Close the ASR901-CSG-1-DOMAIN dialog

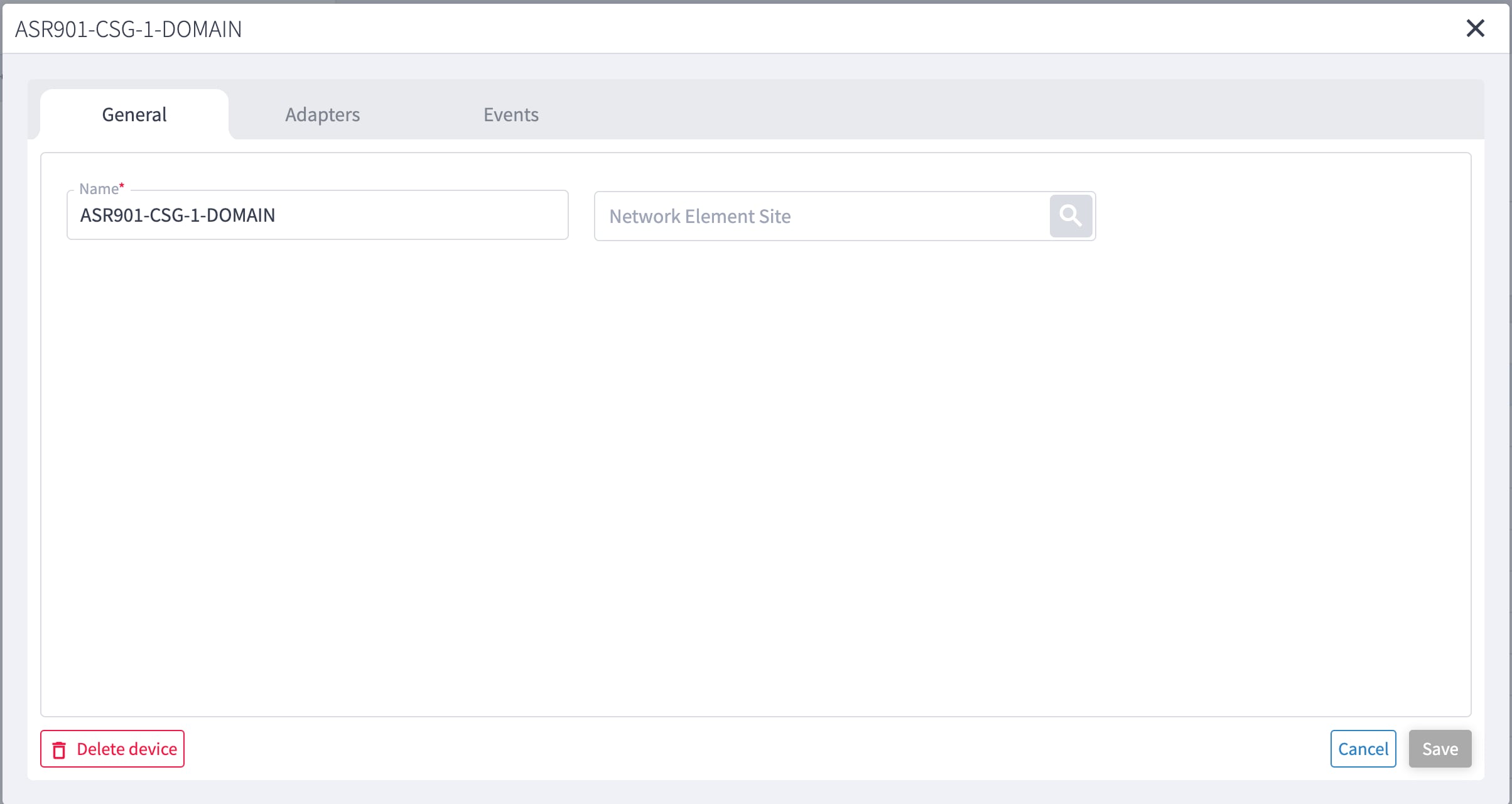pyautogui.click(x=1476, y=28)
